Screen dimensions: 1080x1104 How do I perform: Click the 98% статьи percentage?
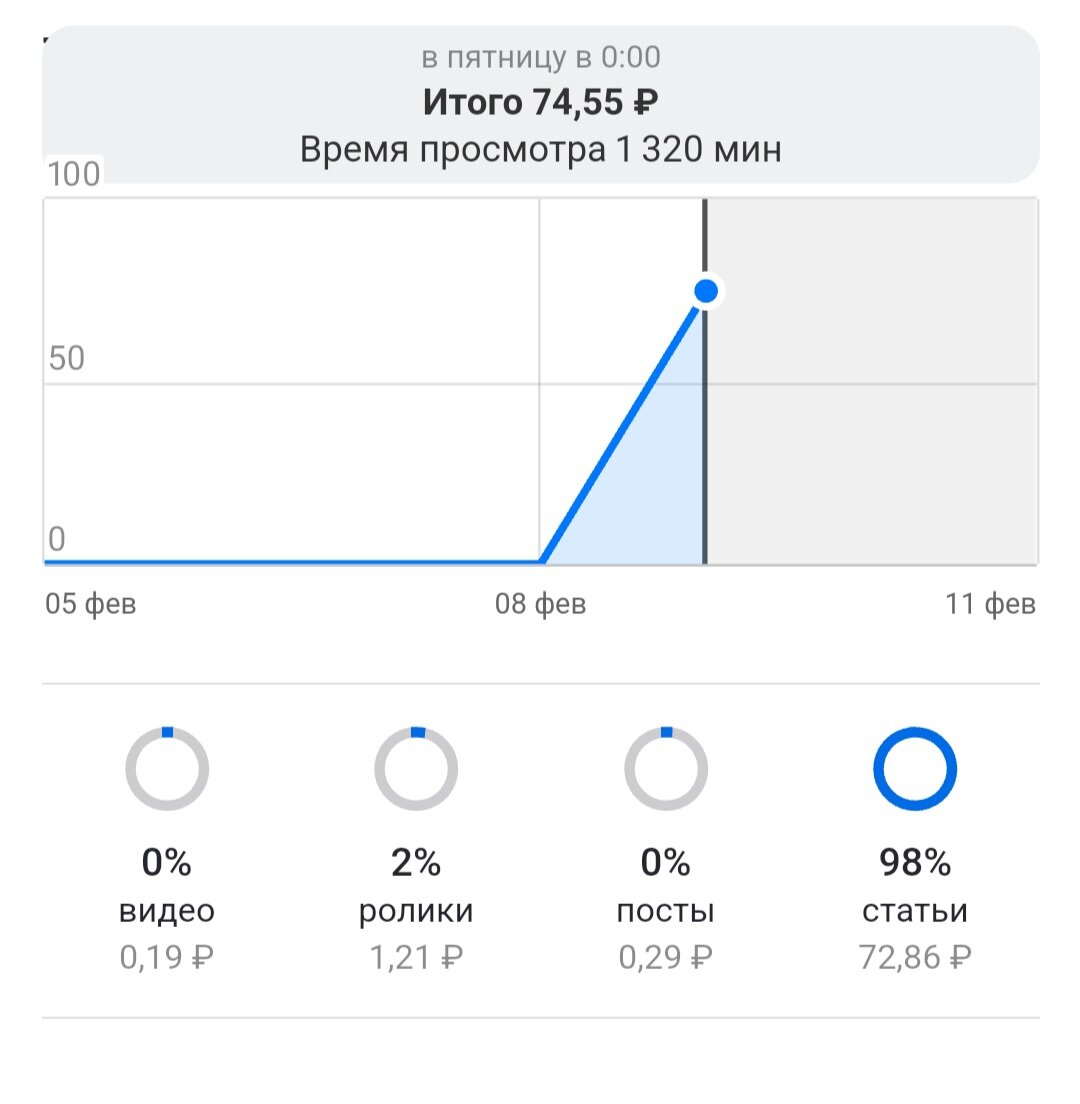click(x=915, y=862)
